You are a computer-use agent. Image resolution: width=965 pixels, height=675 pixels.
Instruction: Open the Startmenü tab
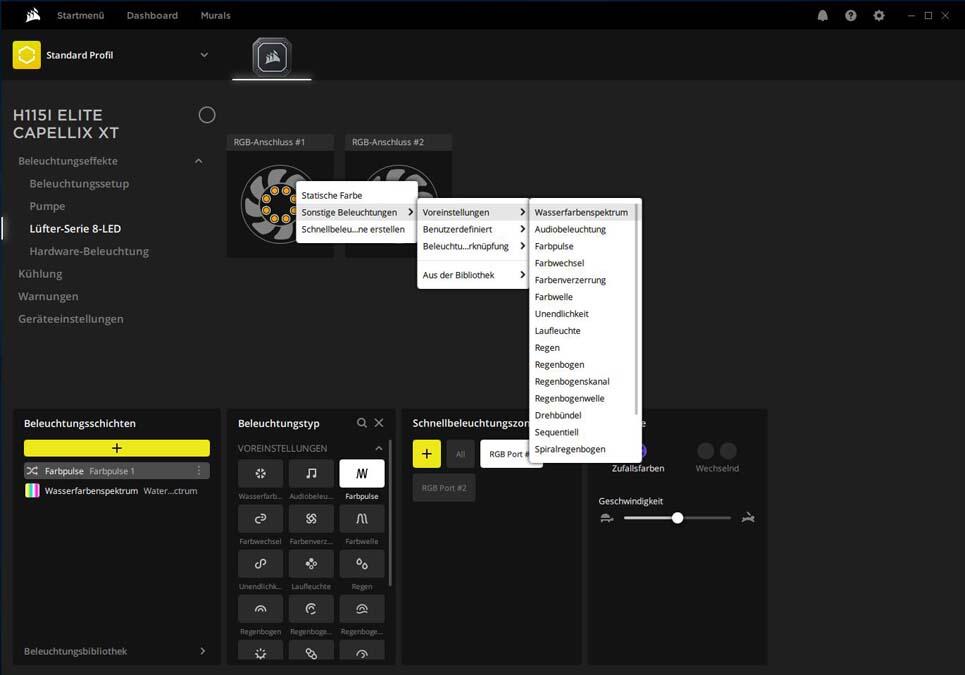pyautogui.click(x=81, y=15)
